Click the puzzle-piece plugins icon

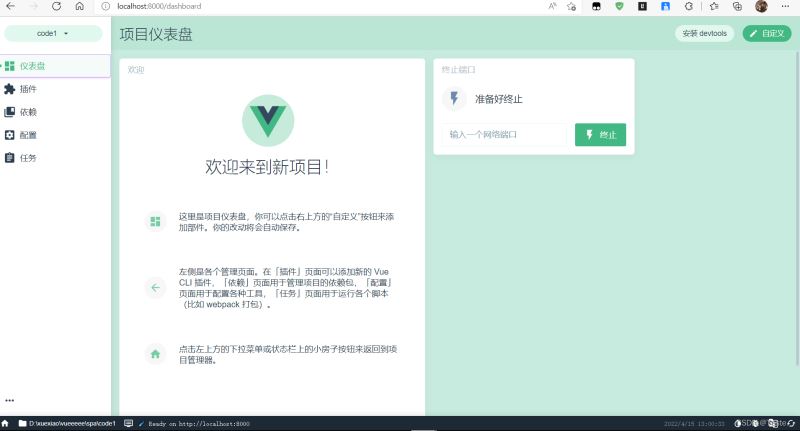coord(10,89)
